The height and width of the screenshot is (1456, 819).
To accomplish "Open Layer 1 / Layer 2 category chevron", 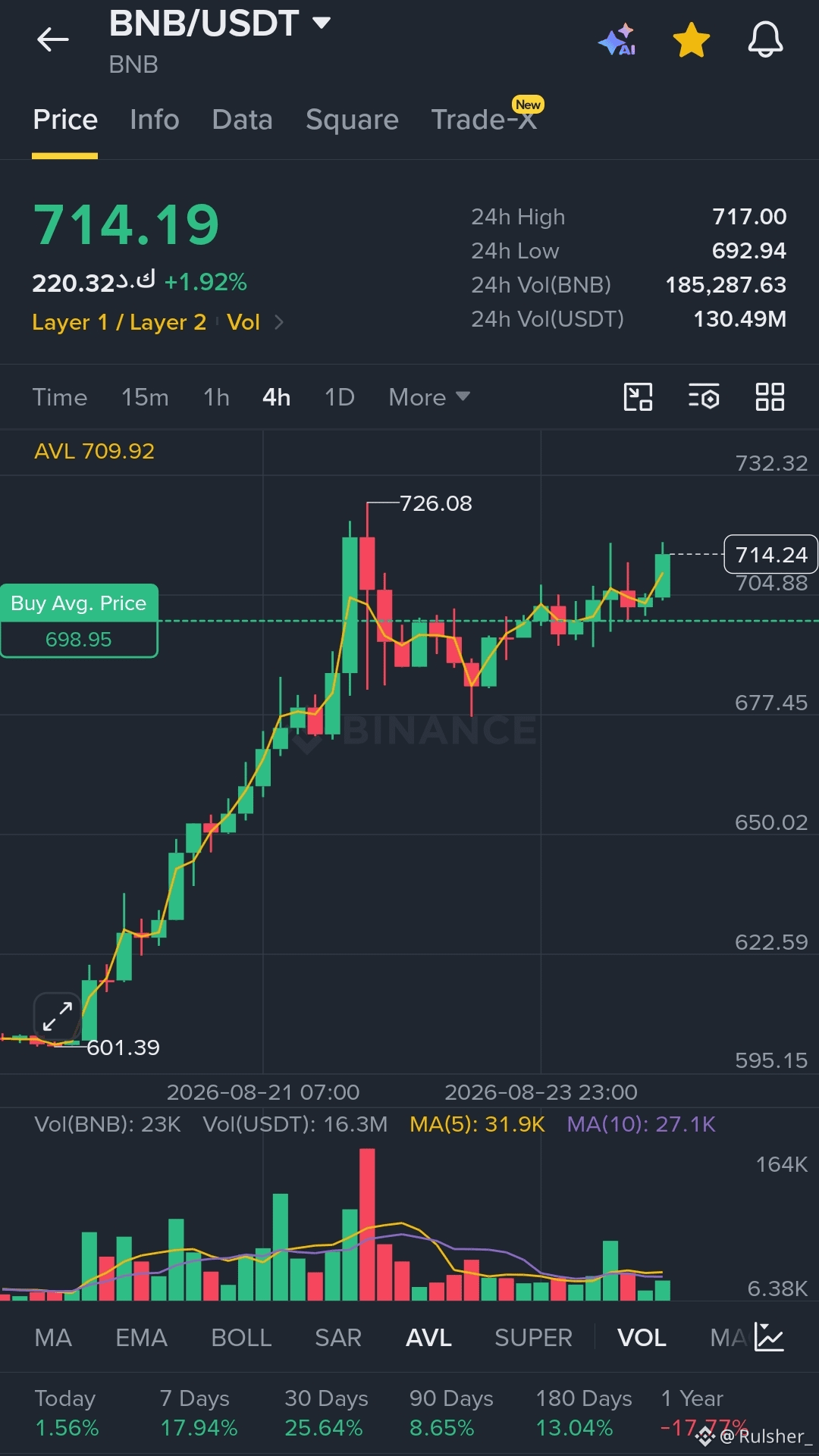I will (x=279, y=322).
